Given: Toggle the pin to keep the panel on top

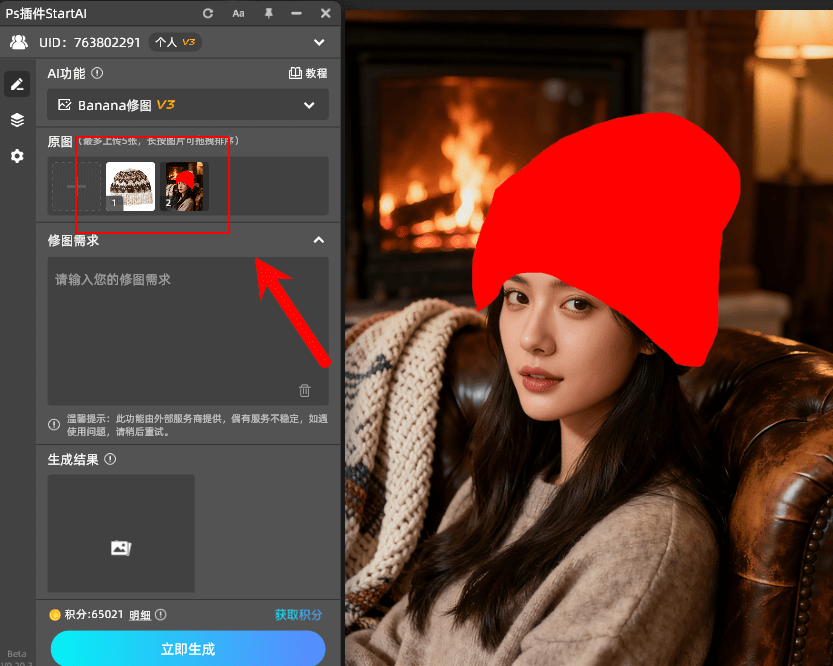Looking at the screenshot, I should point(268,13).
